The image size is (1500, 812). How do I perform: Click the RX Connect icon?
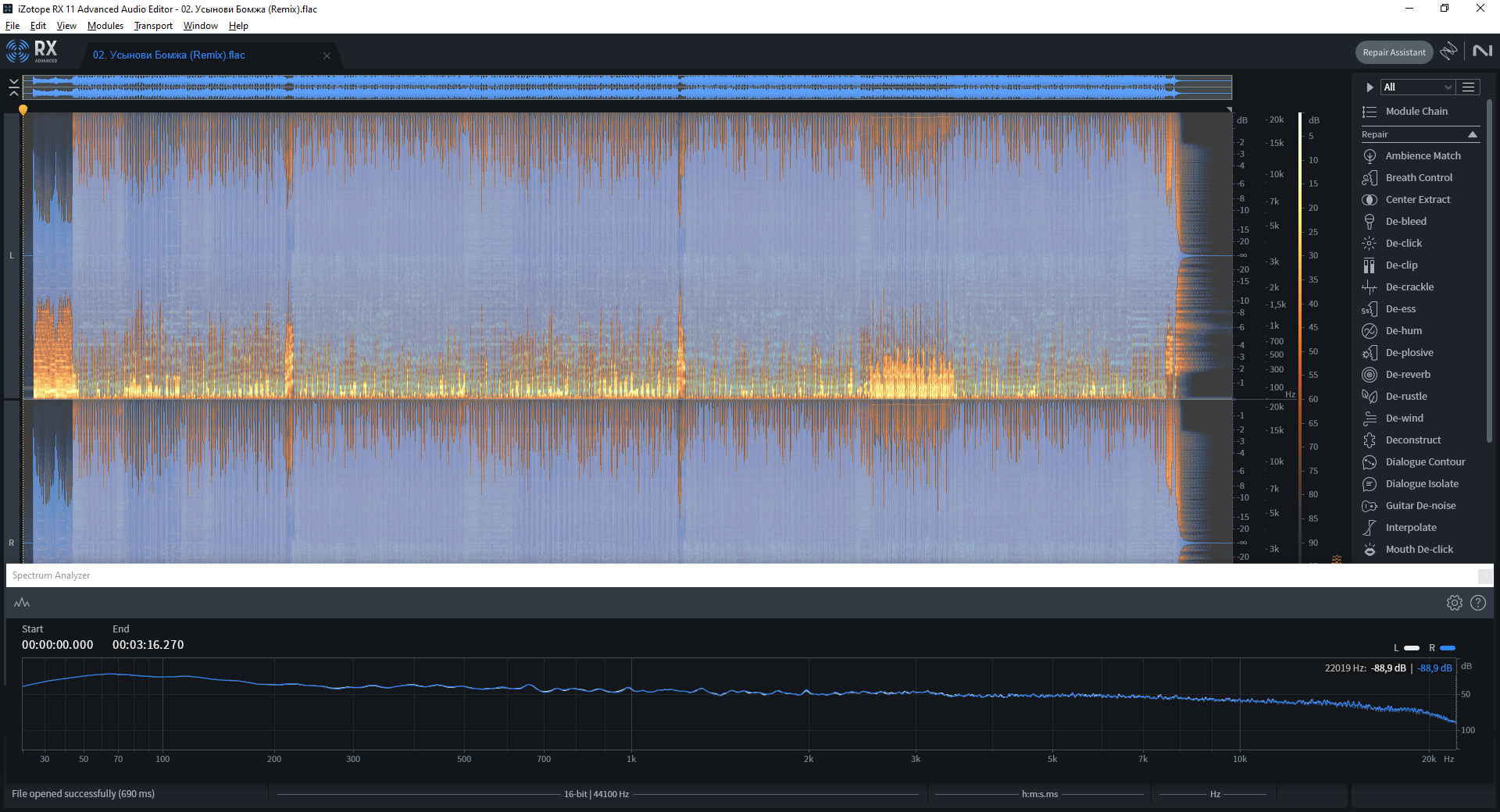(1448, 51)
